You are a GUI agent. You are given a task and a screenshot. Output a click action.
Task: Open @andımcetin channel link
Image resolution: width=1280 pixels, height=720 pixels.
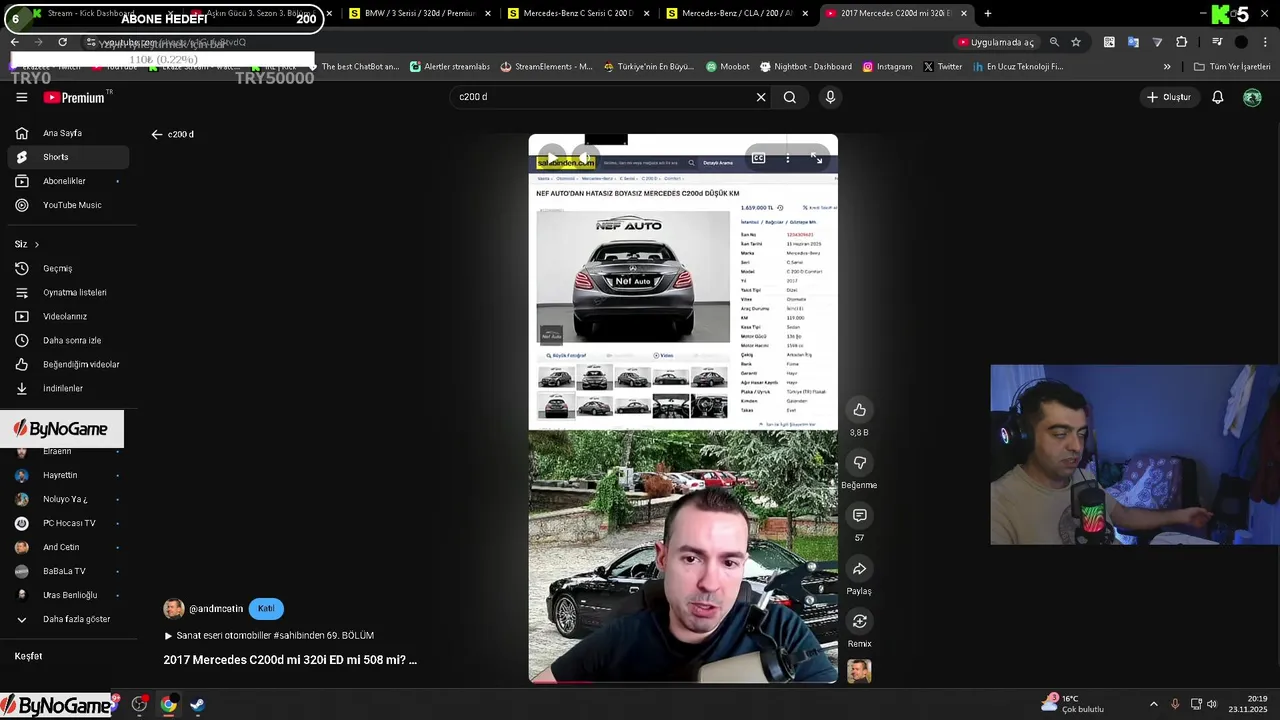[x=216, y=608]
